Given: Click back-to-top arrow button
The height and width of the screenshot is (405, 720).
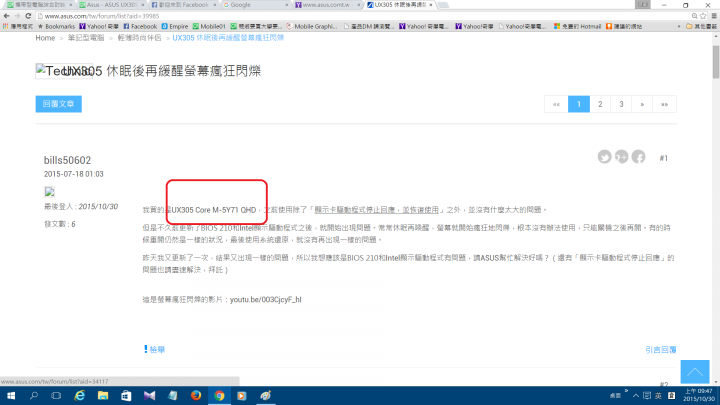Looking at the screenshot, I should click(695, 371).
